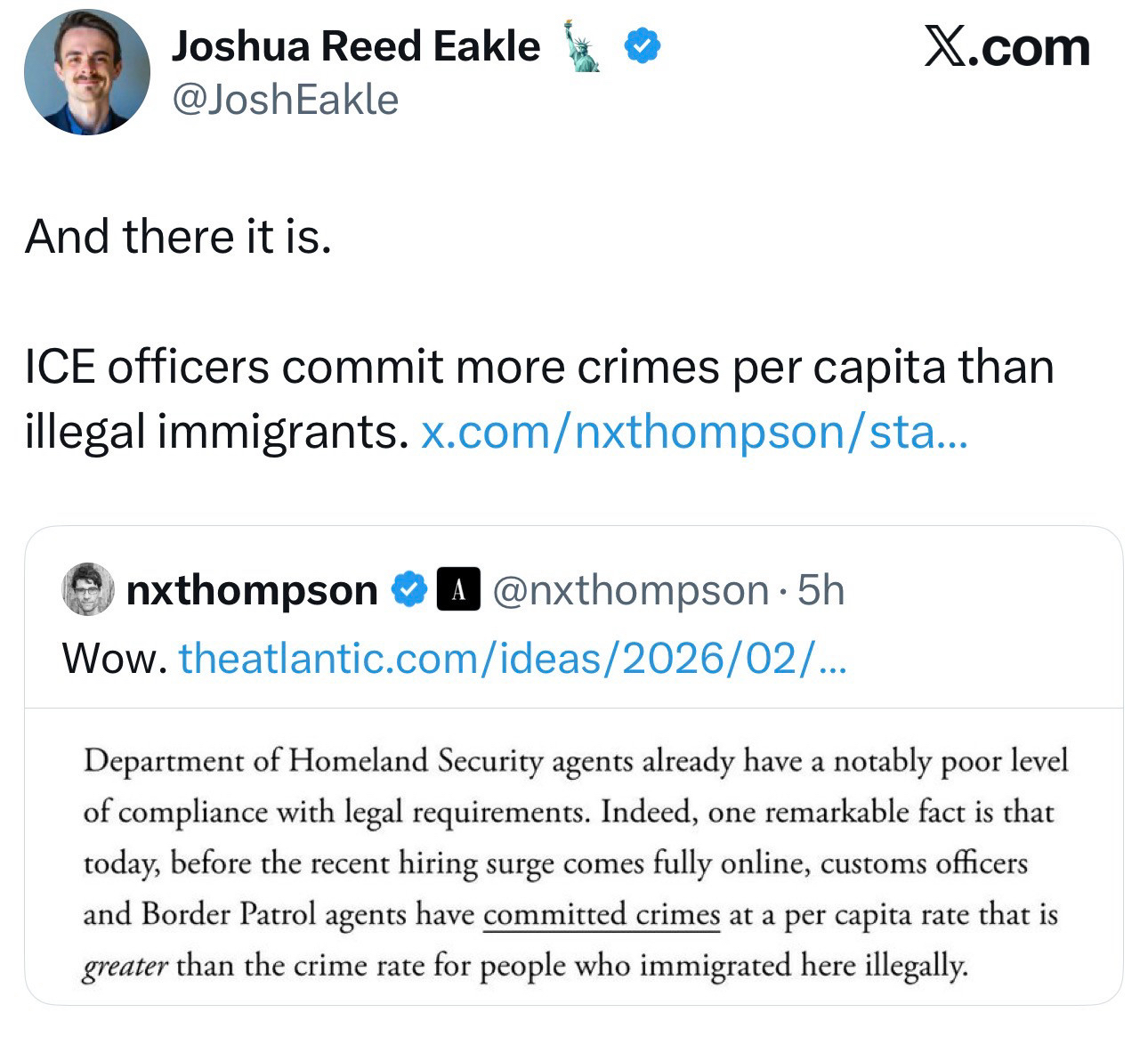The height and width of the screenshot is (1037, 1148).
Task: Select the @nxthompson handle in quoted post
Action: (x=630, y=590)
